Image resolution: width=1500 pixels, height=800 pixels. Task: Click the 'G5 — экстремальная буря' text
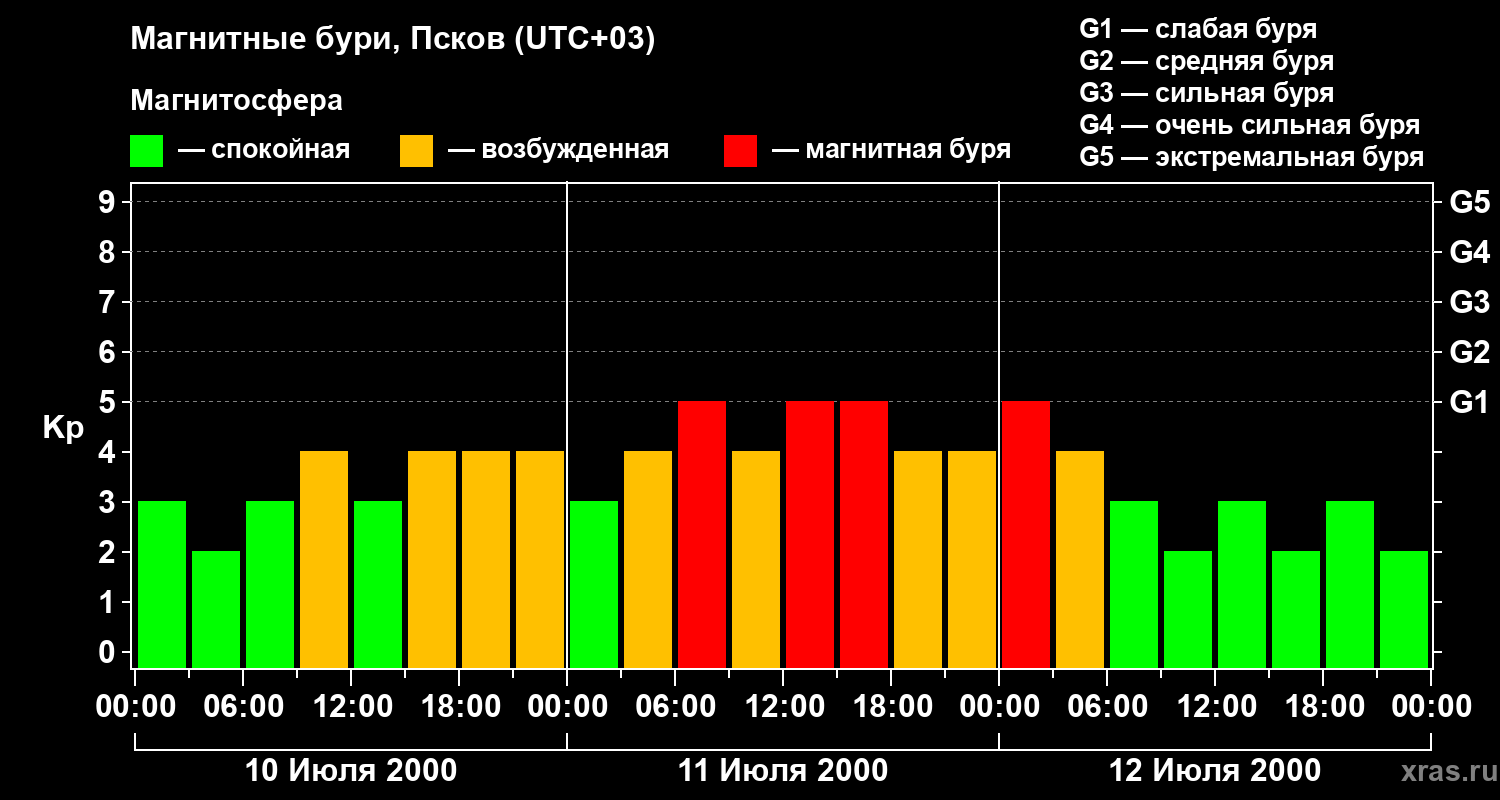click(x=1252, y=157)
